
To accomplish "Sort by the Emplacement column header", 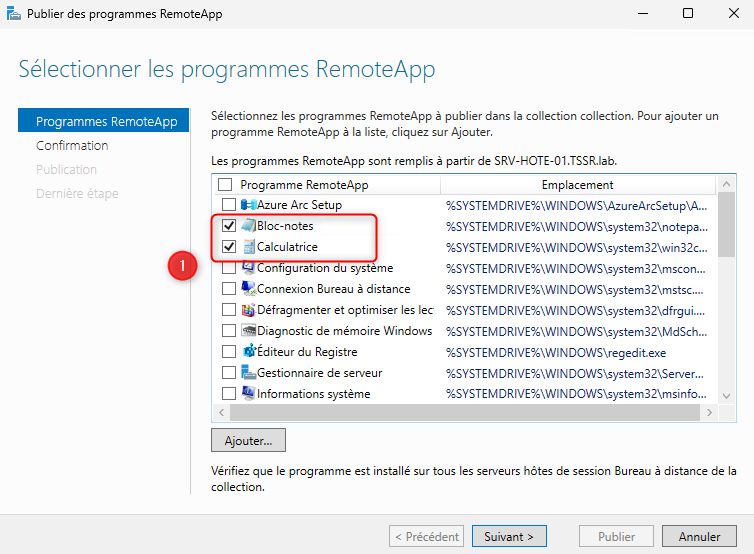I will (578, 185).
